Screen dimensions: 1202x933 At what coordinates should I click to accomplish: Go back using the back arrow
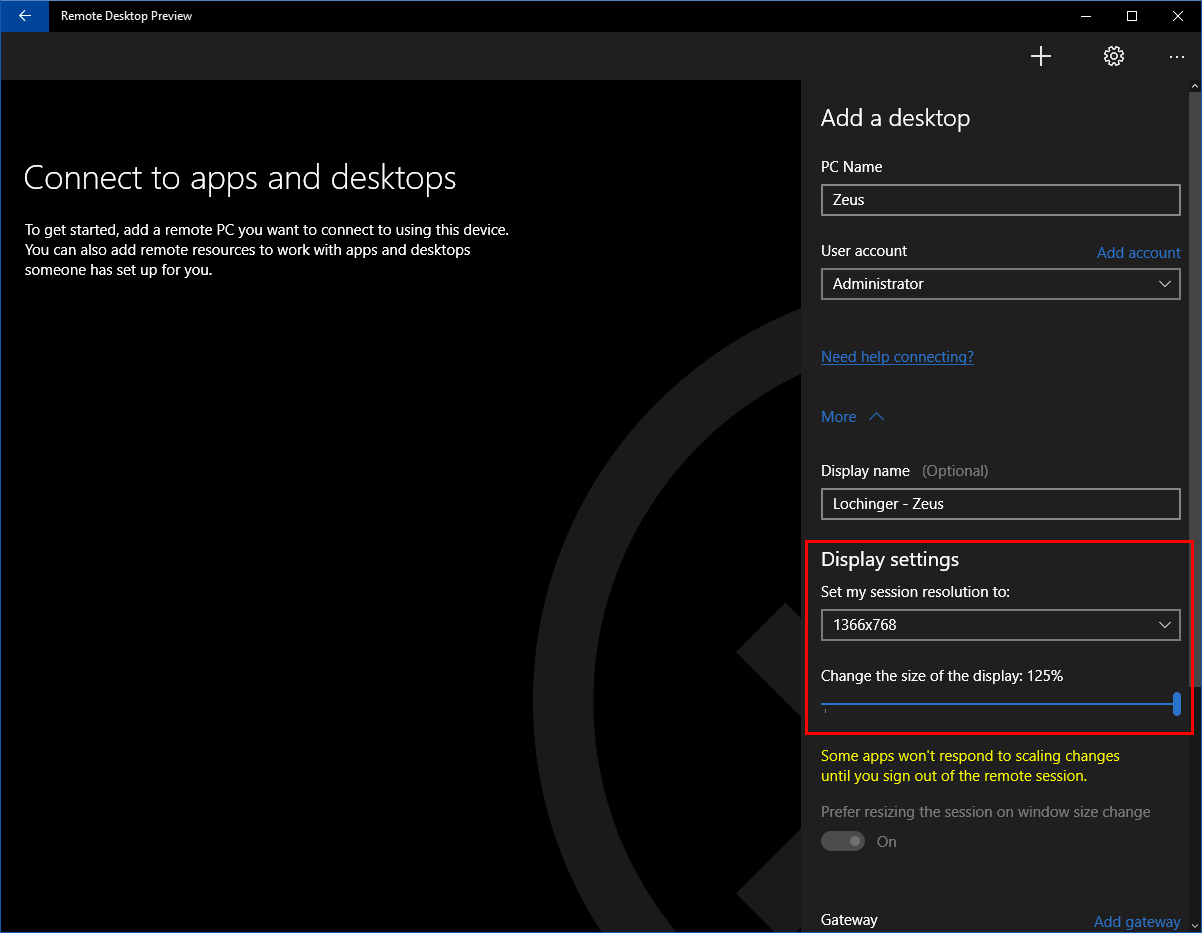coord(25,16)
